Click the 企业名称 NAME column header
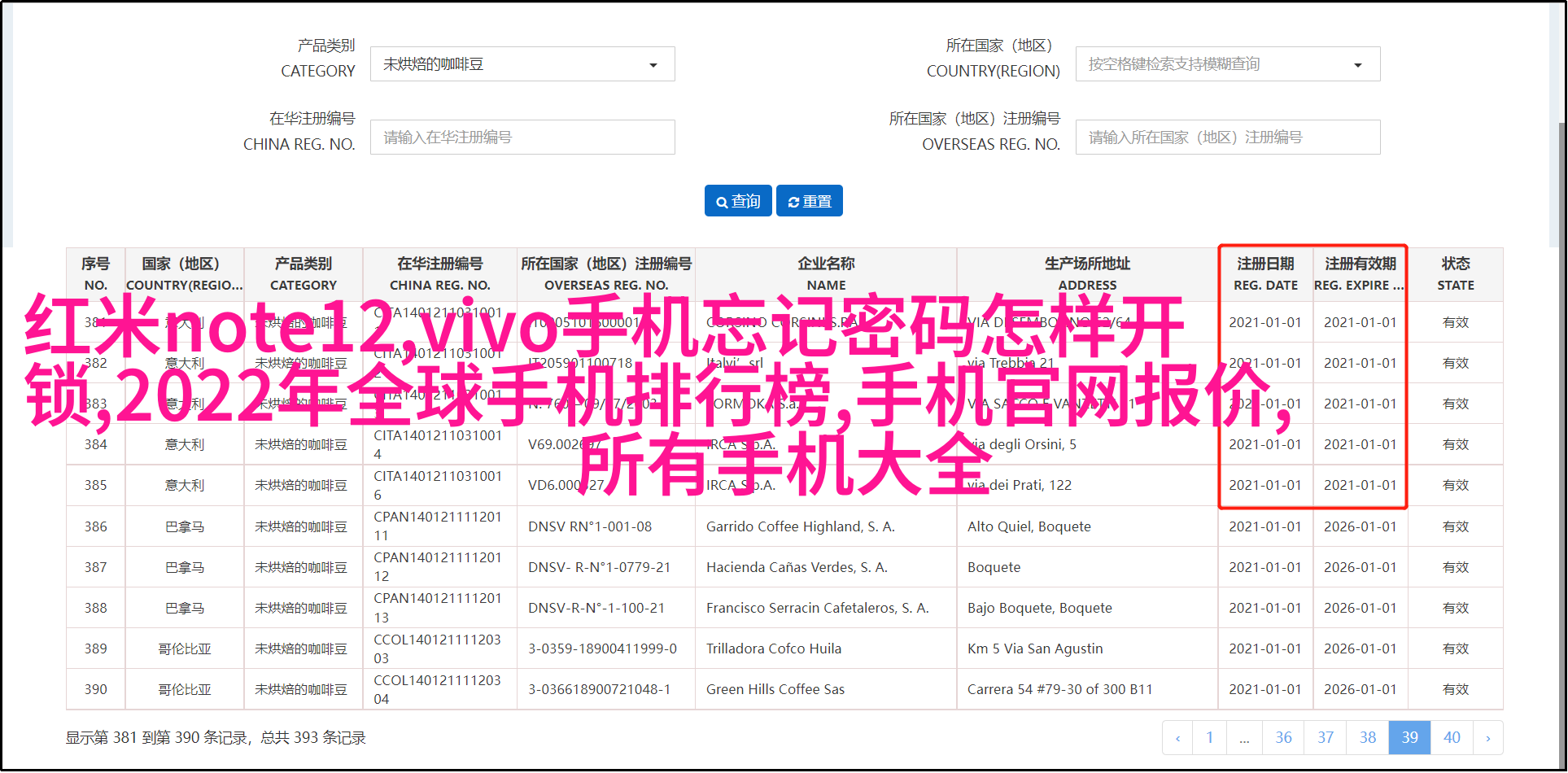The width and height of the screenshot is (1568, 773). pos(826,274)
